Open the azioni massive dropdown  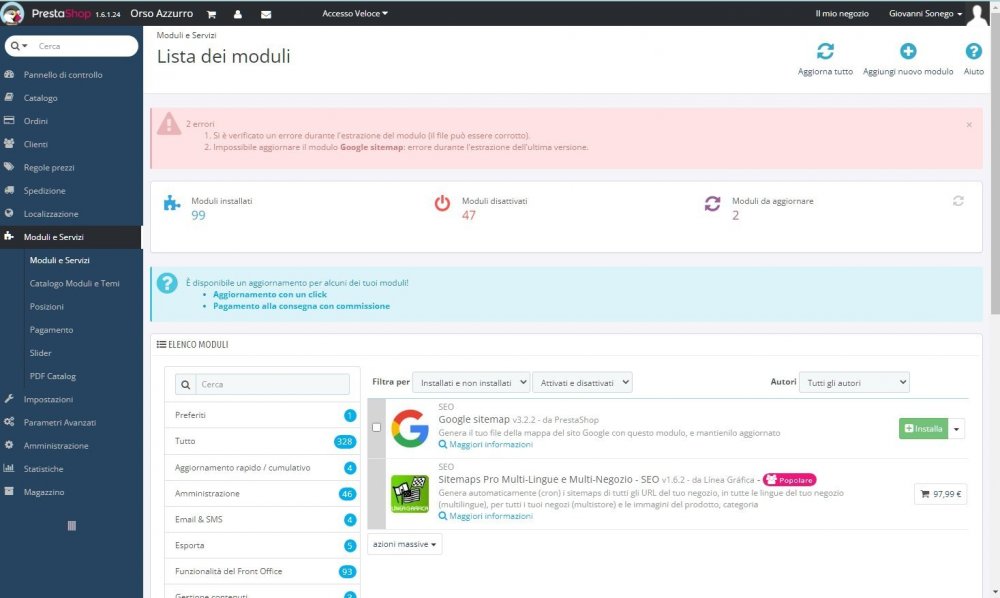pos(404,544)
